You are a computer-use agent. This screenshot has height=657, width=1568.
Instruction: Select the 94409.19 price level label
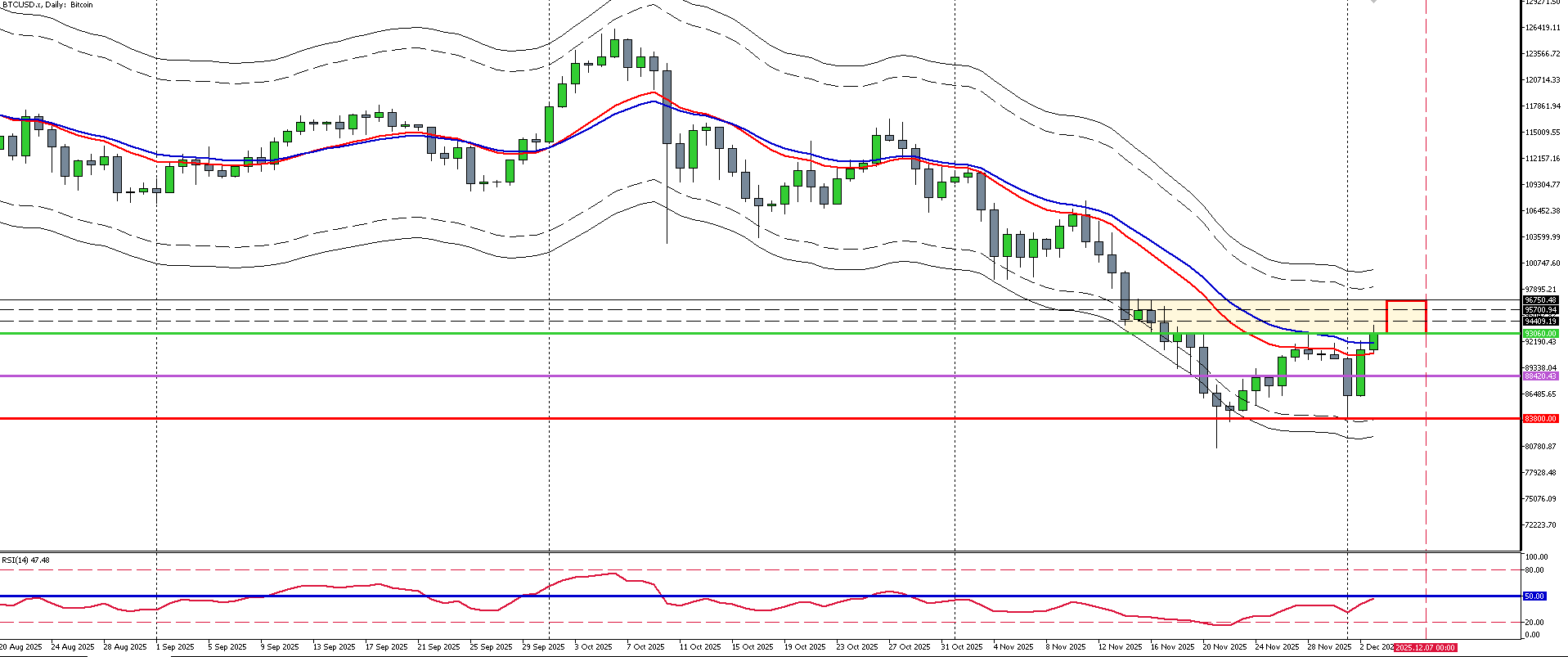click(x=1540, y=322)
